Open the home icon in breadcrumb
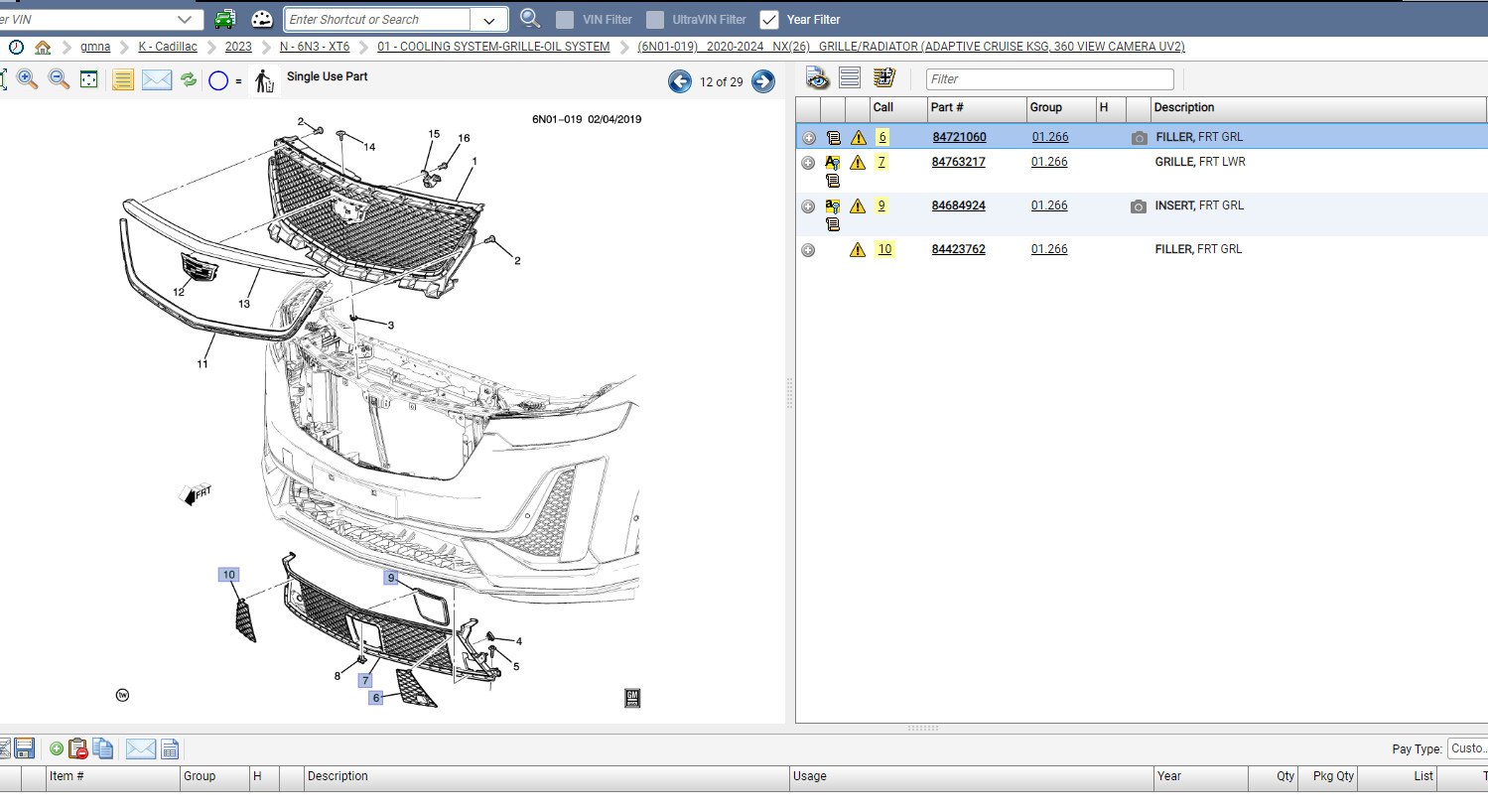1488x812 pixels. (43, 47)
